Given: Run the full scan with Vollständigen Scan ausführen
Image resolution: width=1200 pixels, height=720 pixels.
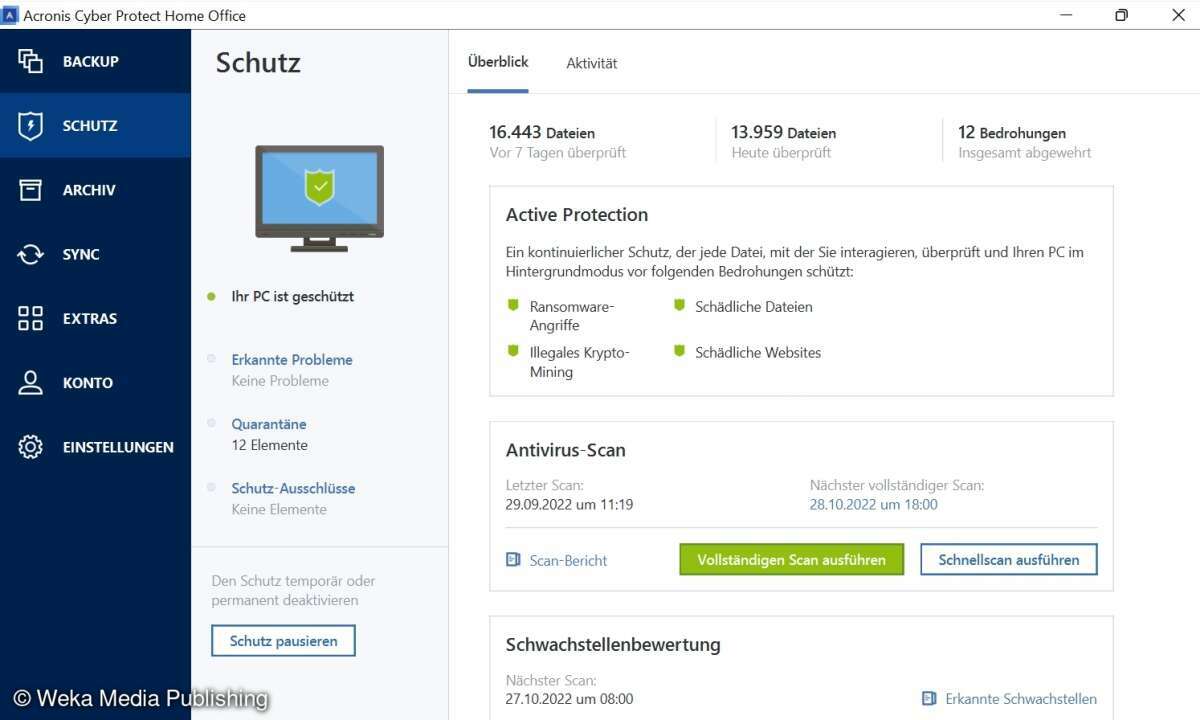Looking at the screenshot, I should tap(791, 560).
